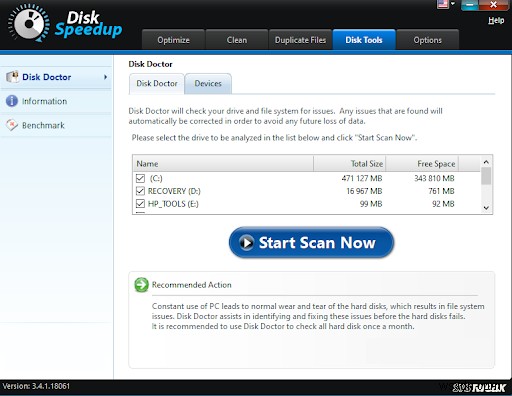The width and height of the screenshot is (512, 396).
Task: Click the RECOVERY (D:) drive name
Action: 174,191
